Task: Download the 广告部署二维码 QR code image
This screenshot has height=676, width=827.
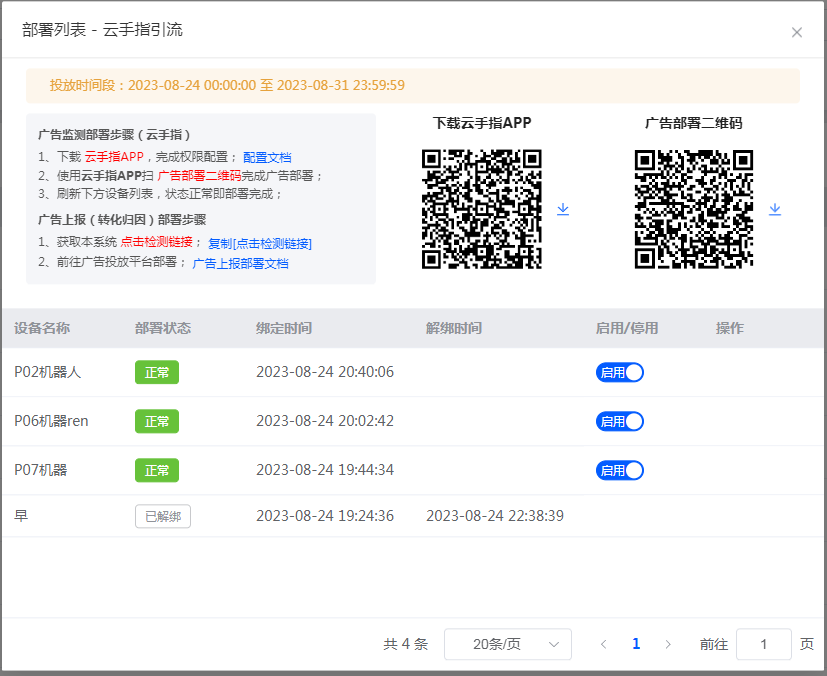Action: click(775, 209)
